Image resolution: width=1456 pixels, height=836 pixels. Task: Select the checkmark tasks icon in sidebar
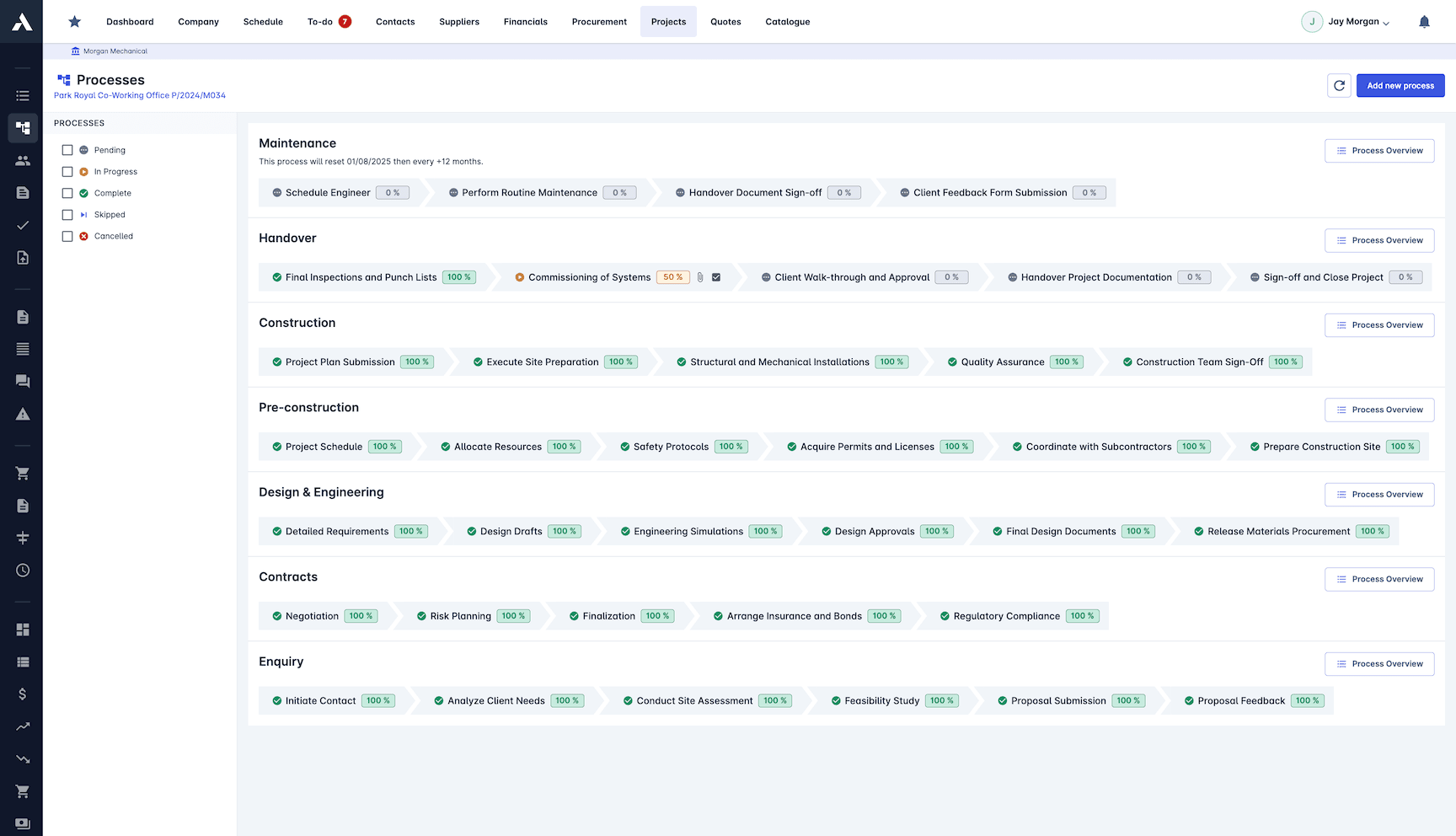(x=23, y=225)
